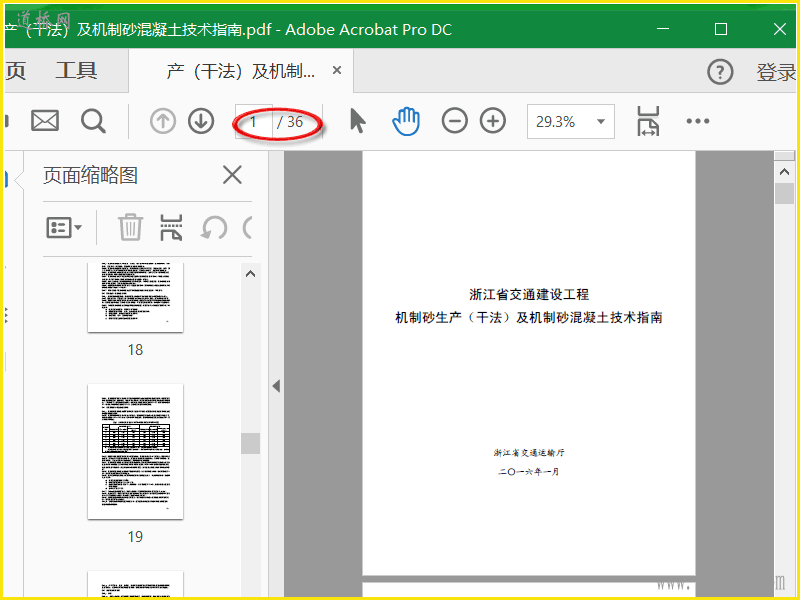The height and width of the screenshot is (600, 800).
Task: Open the help question mark icon
Action: pos(720,71)
